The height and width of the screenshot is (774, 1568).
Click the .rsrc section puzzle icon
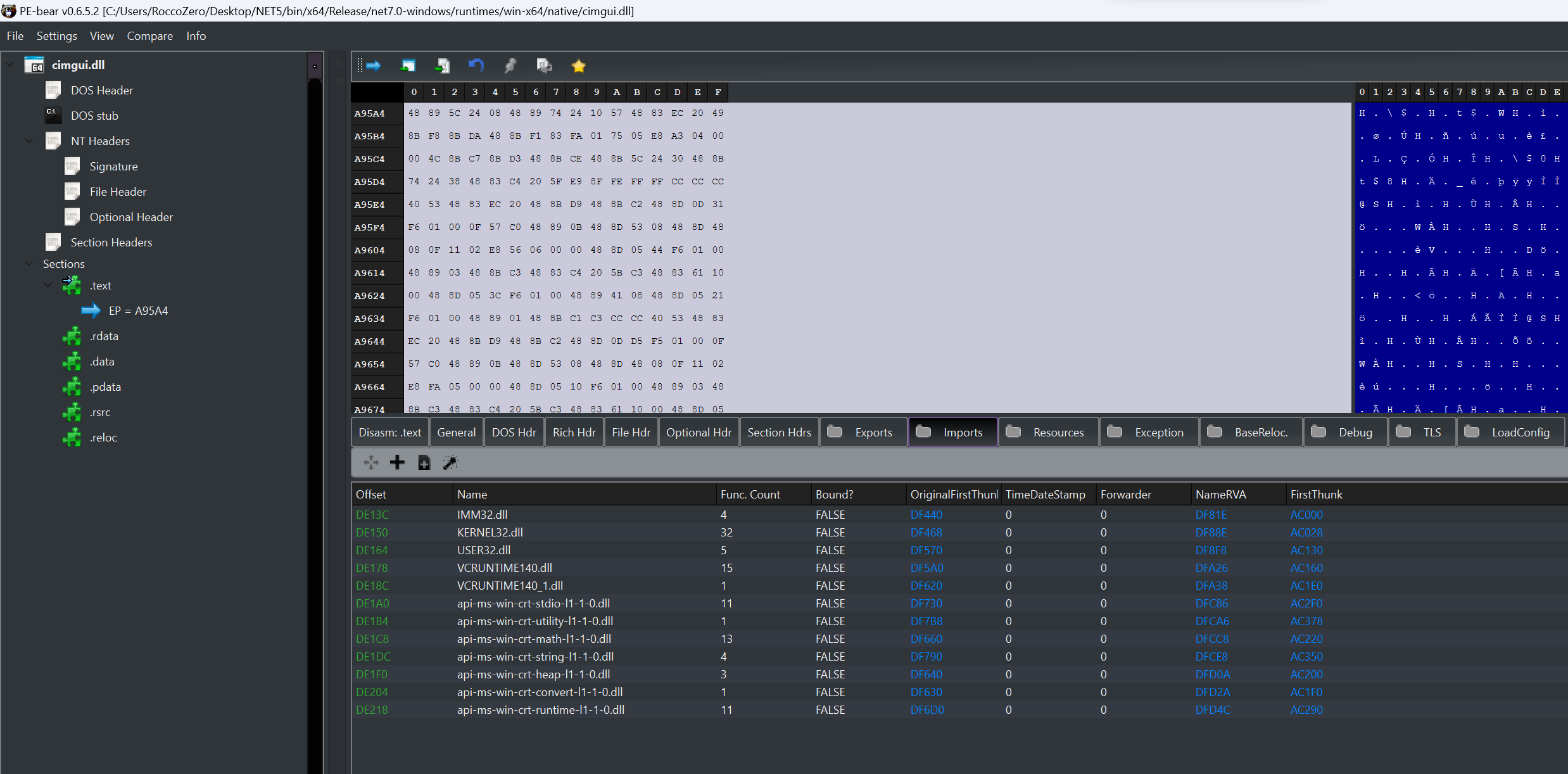pyautogui.click(x=72, y=412)
